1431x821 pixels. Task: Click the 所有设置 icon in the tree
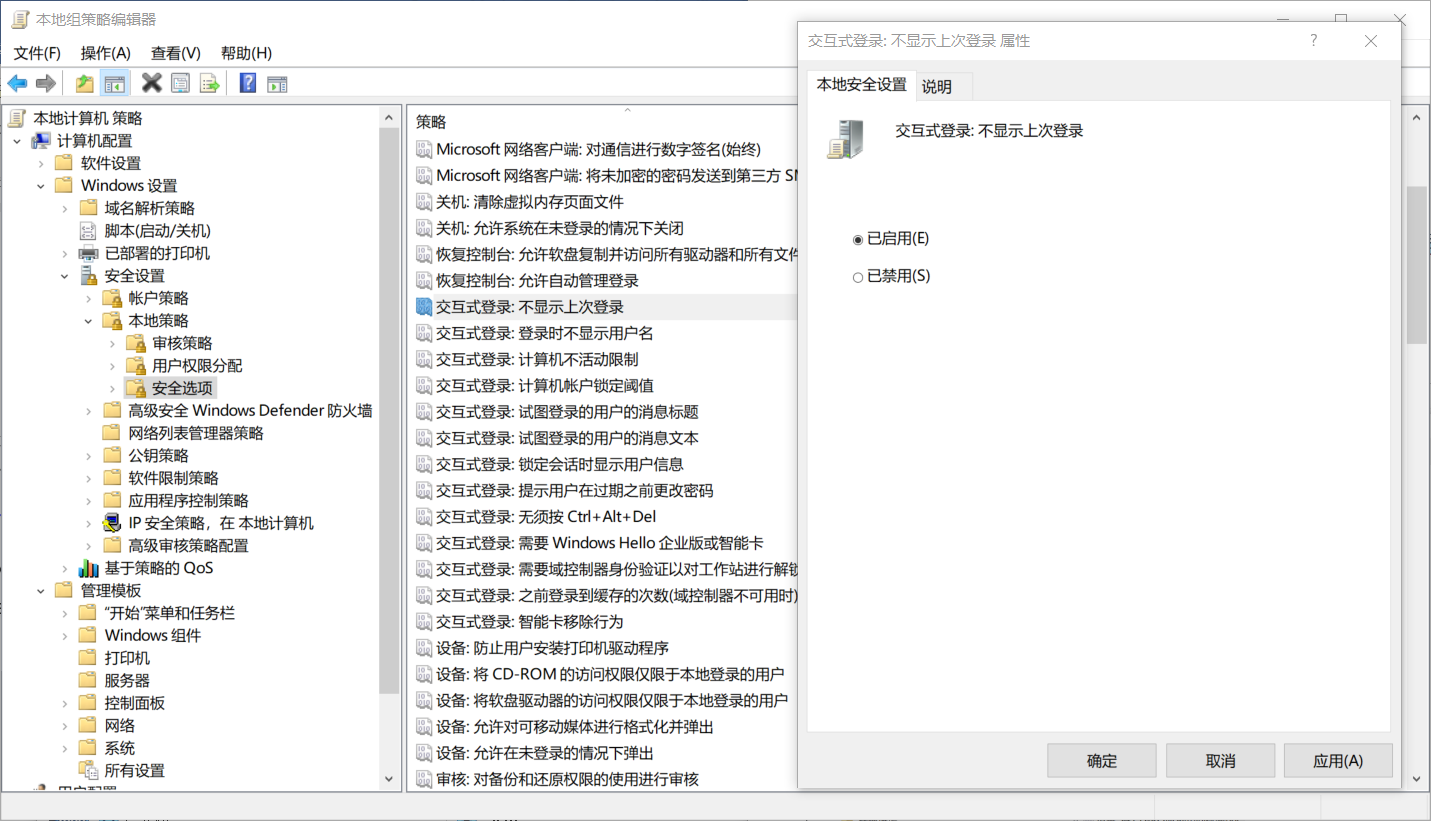coord(90,770)
